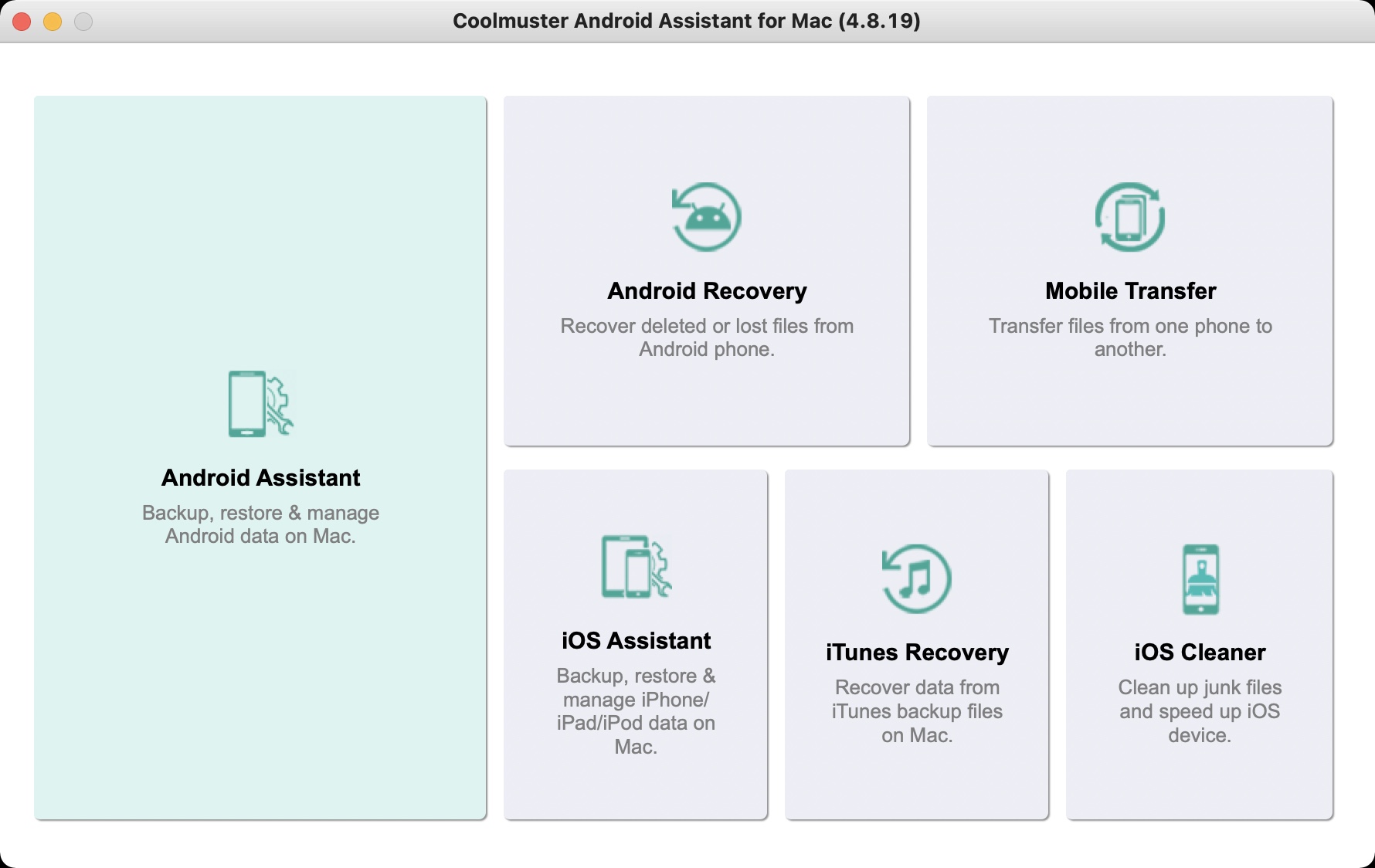Click the iTunes Recovery music note icon
Screen dimensions: 1375x868
tap(916, 579)
